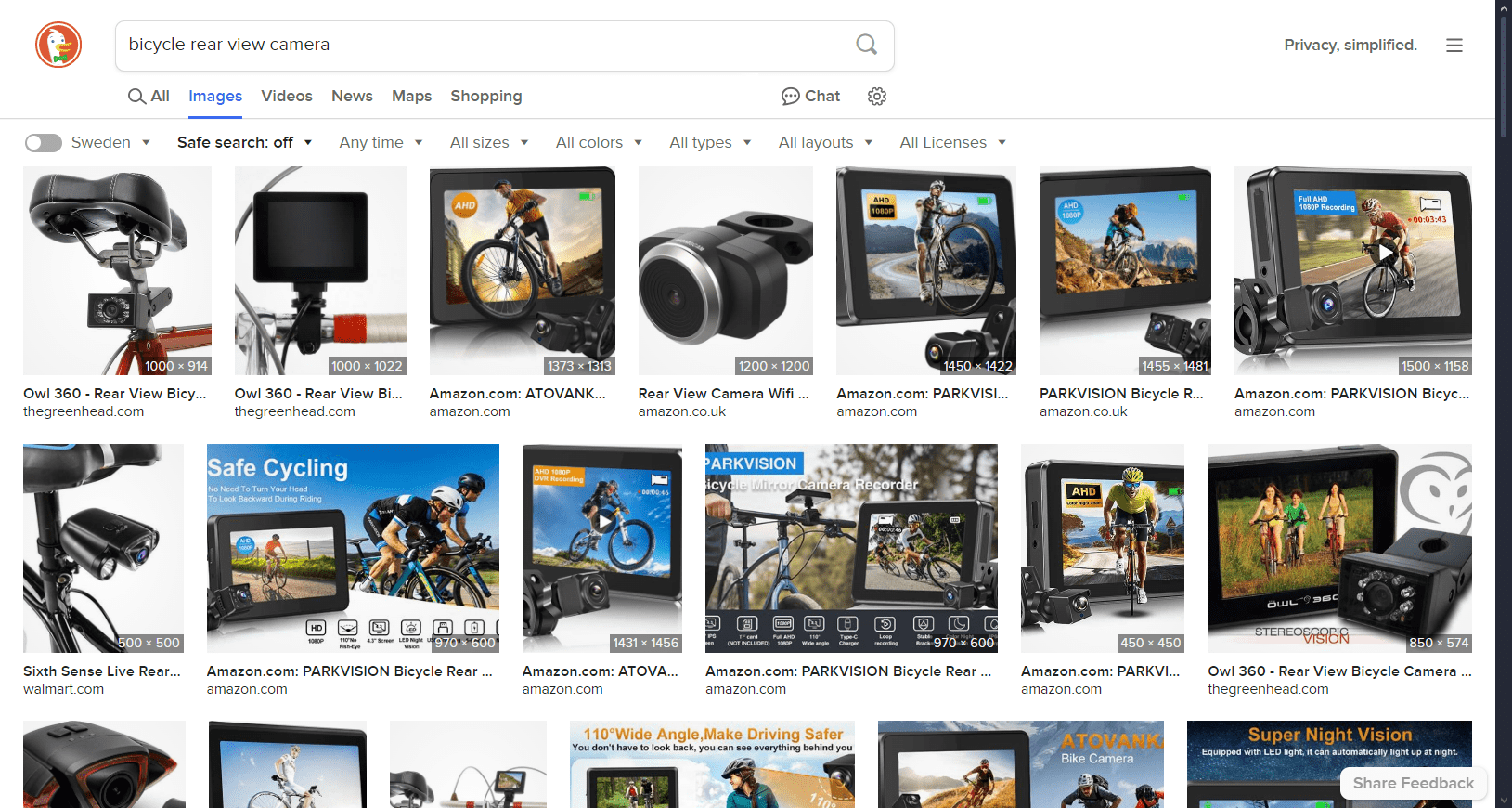The height and width of the screenshot is (808, 1512).
Task: Open the PARKVISION Bicycle R... title link
Action: (1121, 394)
